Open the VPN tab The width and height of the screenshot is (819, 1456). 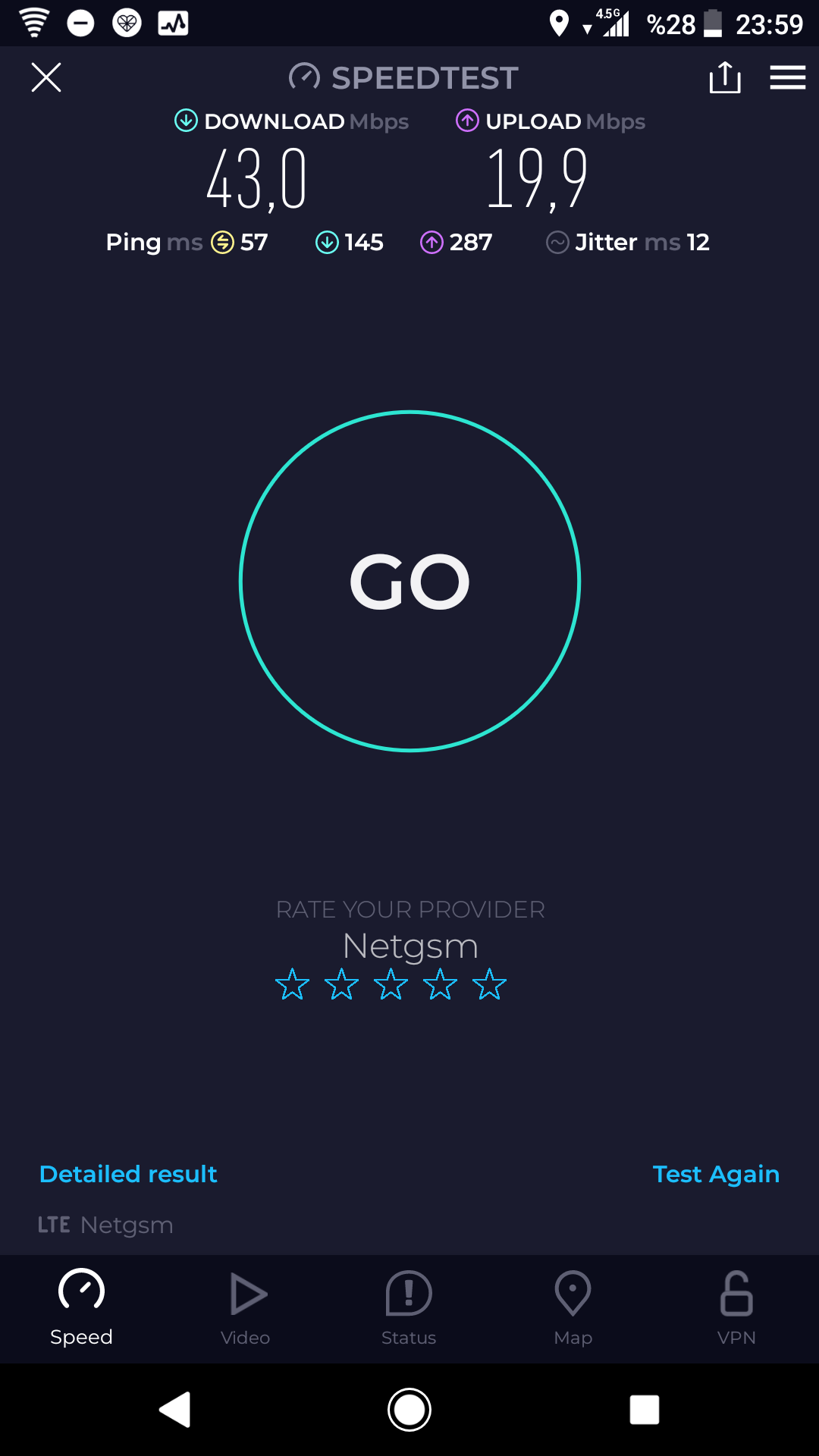tap(736, 1309)
